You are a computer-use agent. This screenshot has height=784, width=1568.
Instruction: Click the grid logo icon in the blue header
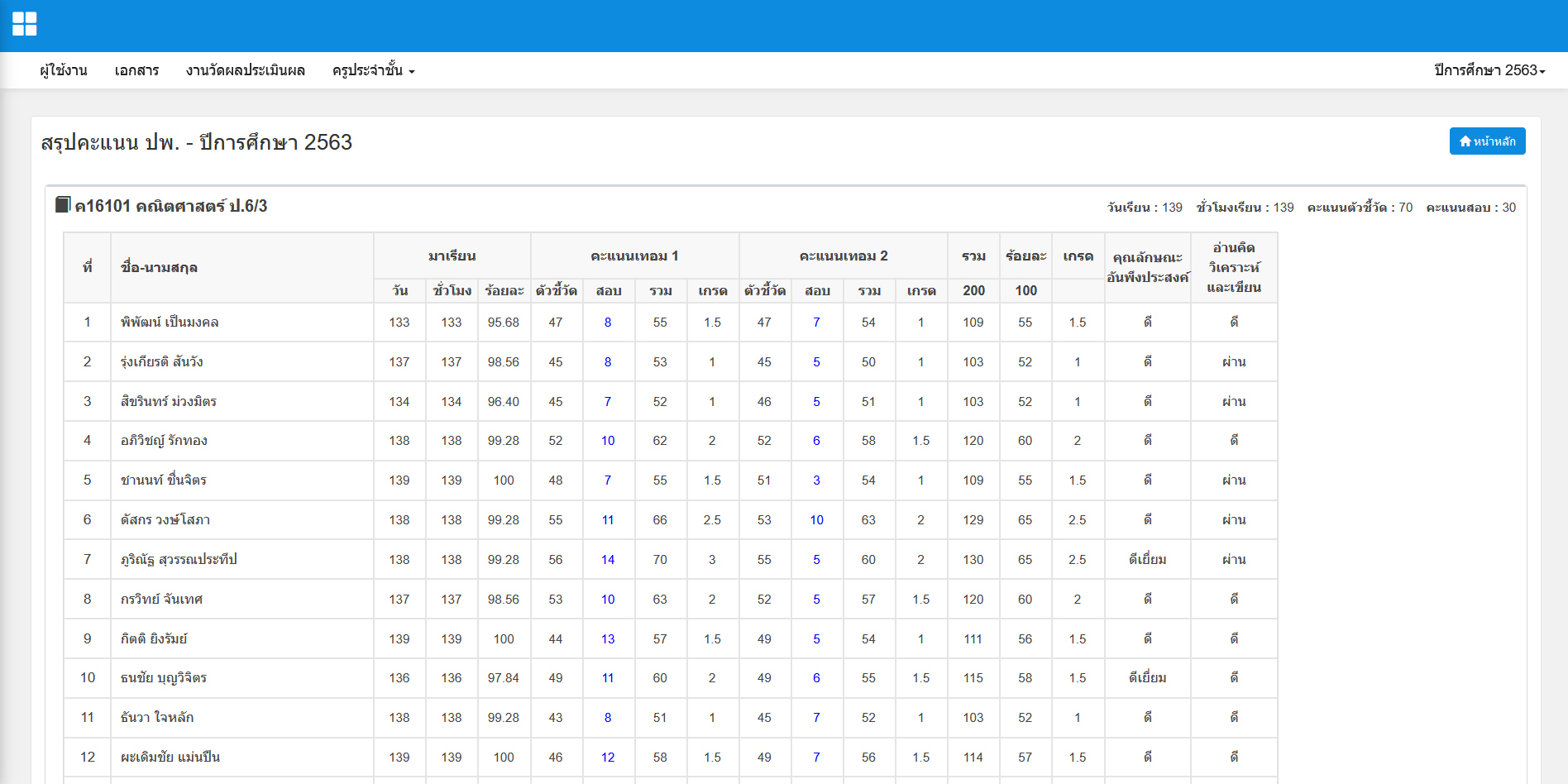pyautogui.click(x=25, y=24)
